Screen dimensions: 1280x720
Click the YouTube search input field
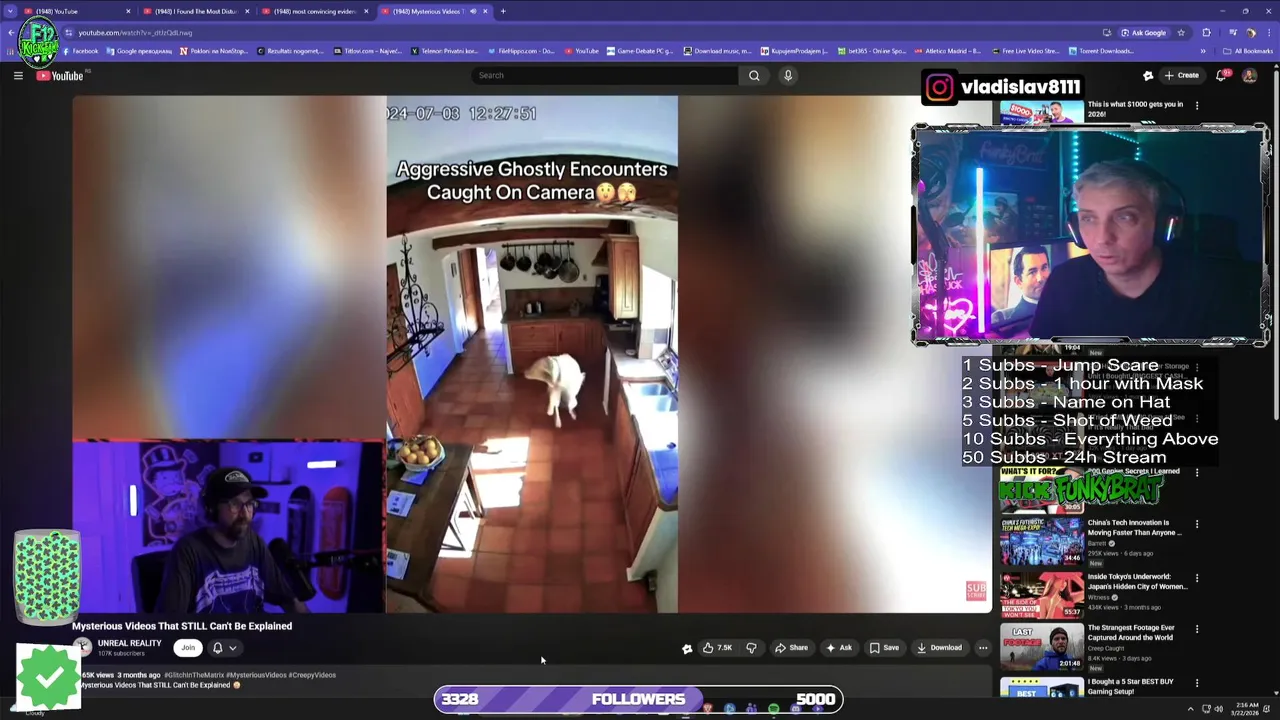click(x=605, y=75)
